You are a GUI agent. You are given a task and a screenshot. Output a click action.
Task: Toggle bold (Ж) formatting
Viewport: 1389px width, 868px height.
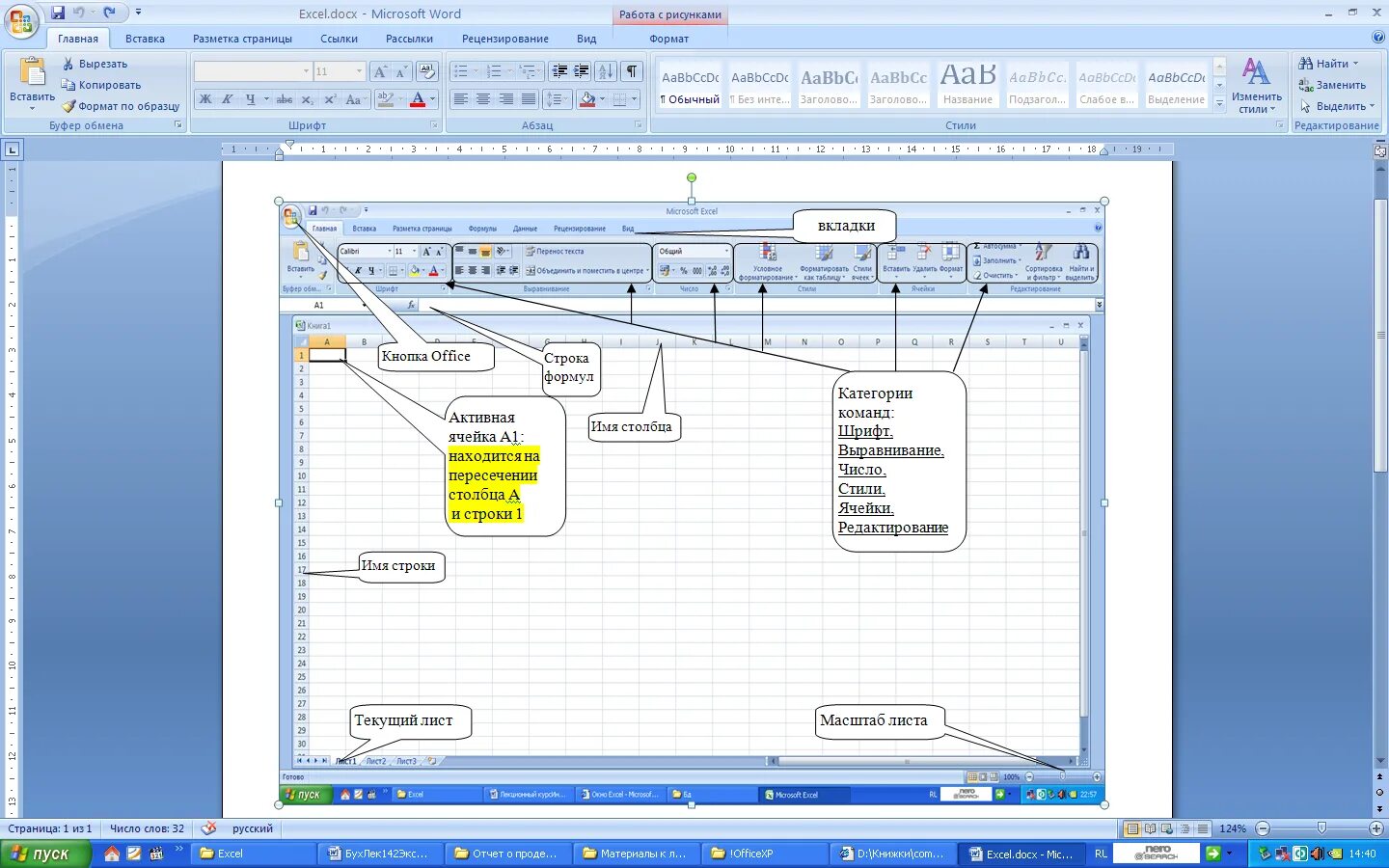204,99
